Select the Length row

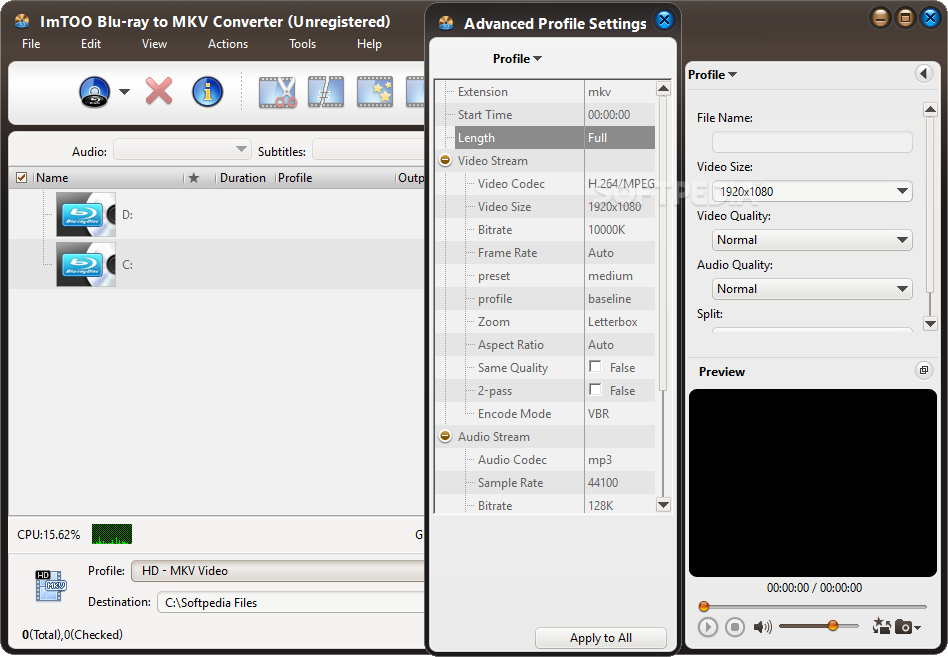[554, 137]
